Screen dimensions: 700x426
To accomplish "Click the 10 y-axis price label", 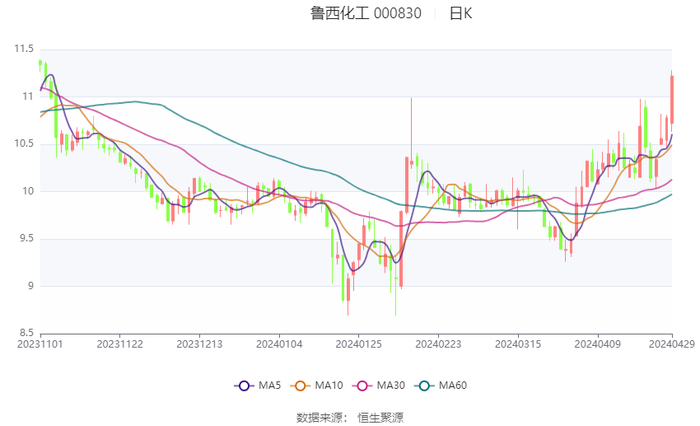I will click(x=28, y=191).
